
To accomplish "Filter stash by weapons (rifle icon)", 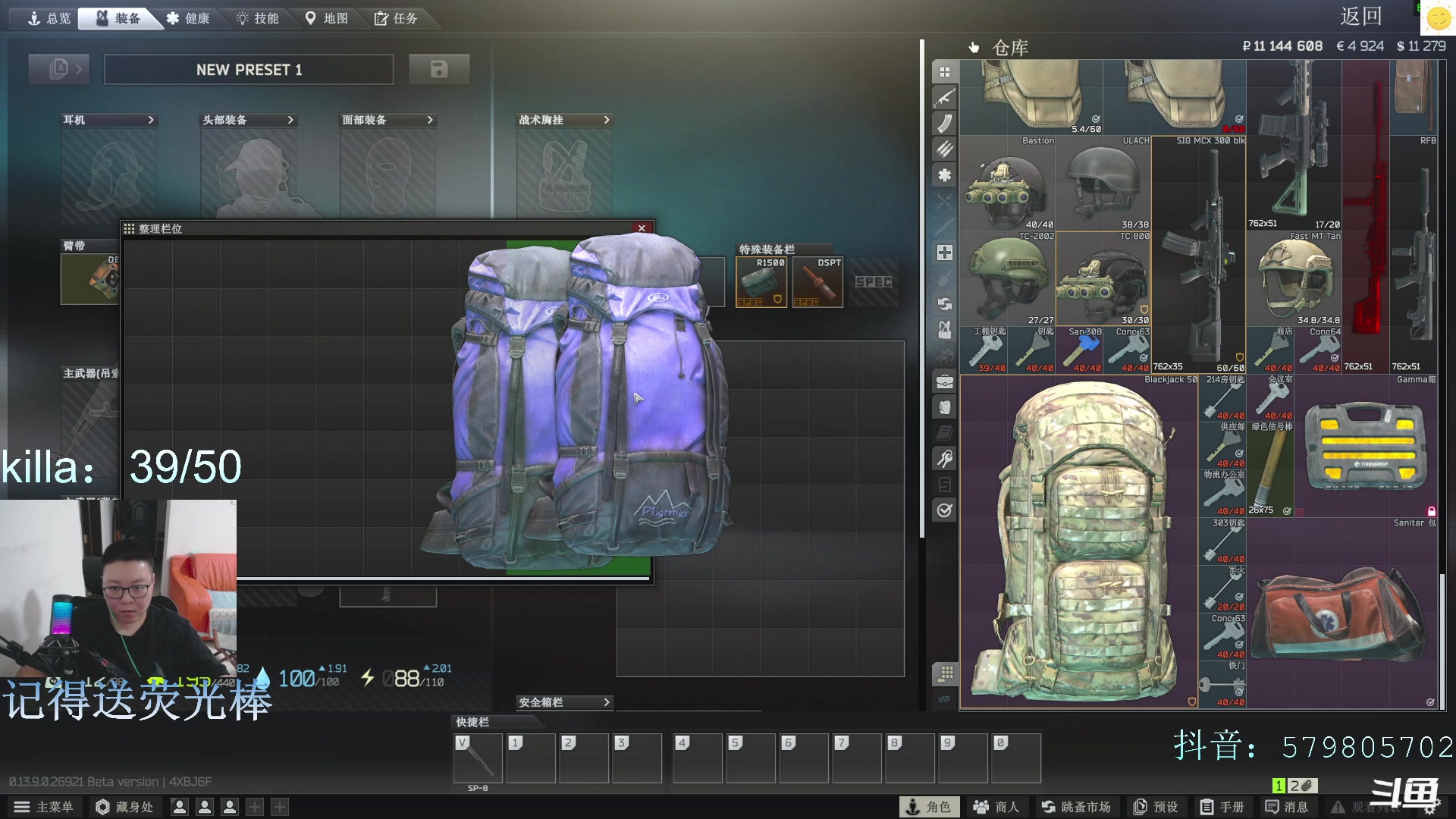I will pos(945,98).
